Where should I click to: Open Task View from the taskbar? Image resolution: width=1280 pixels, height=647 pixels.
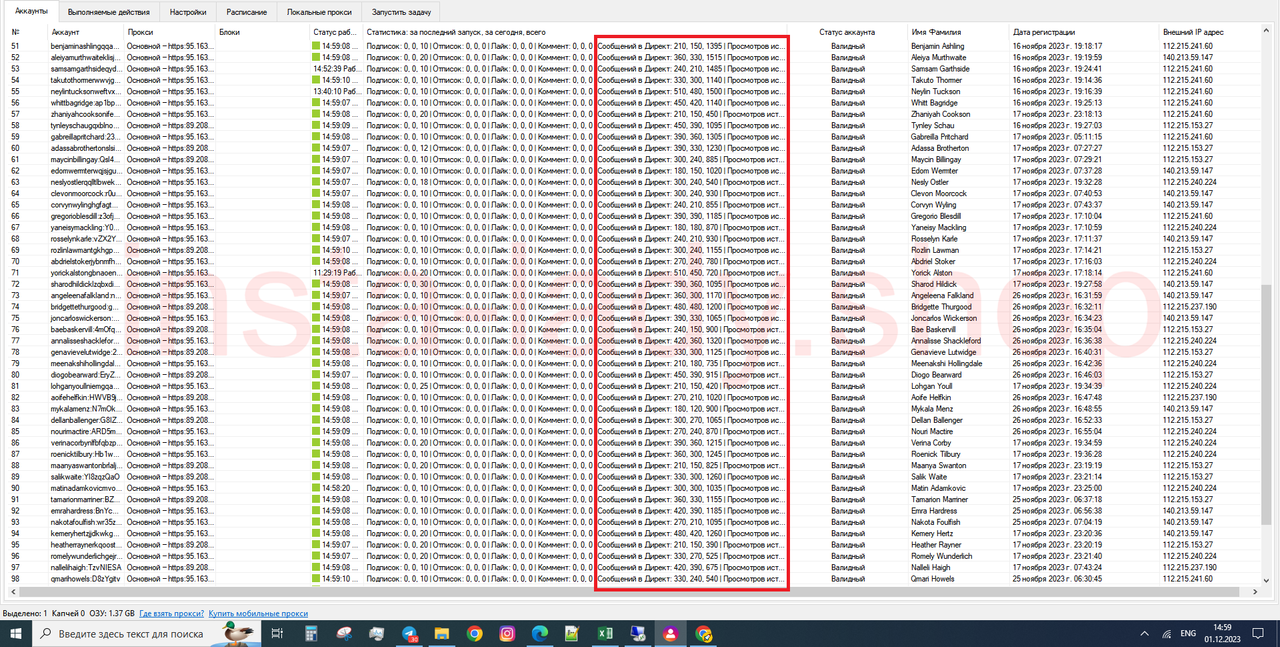click(277, 633)
